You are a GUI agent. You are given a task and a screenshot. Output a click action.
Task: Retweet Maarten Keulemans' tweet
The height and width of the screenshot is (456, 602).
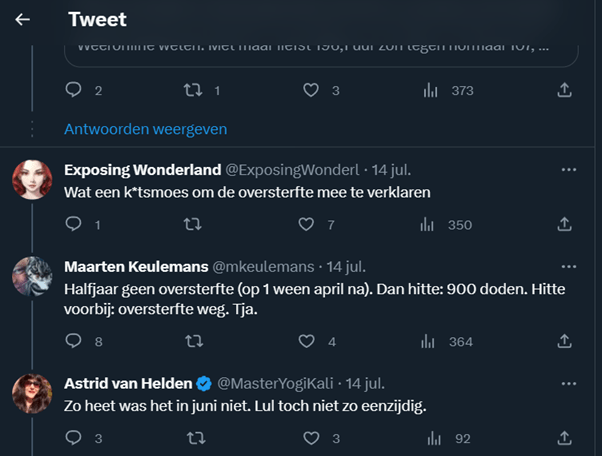(195, 341)
